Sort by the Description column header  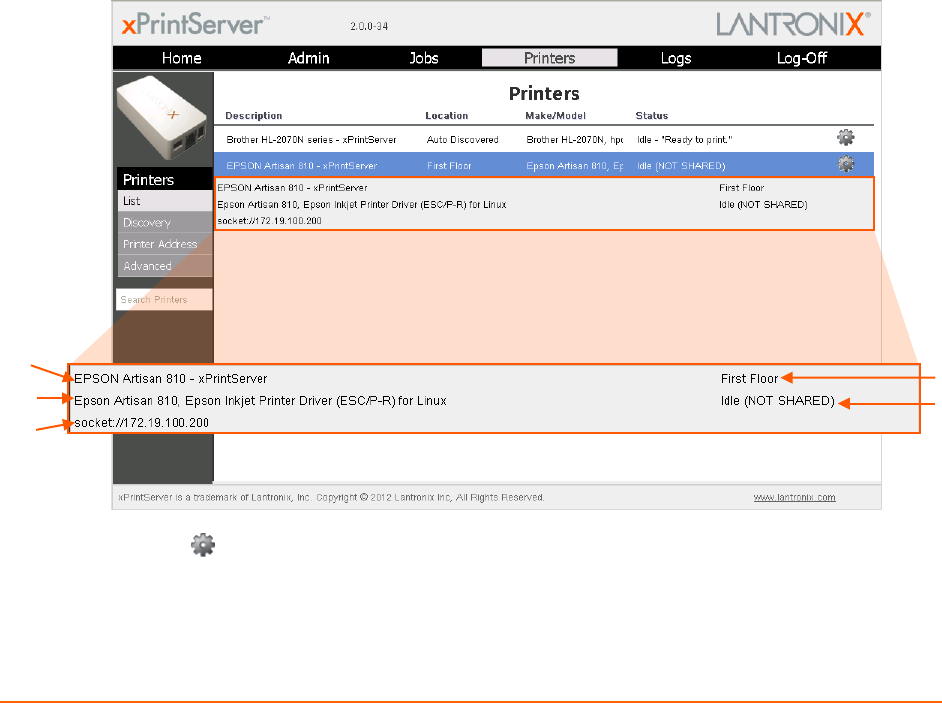pos(254,116)
